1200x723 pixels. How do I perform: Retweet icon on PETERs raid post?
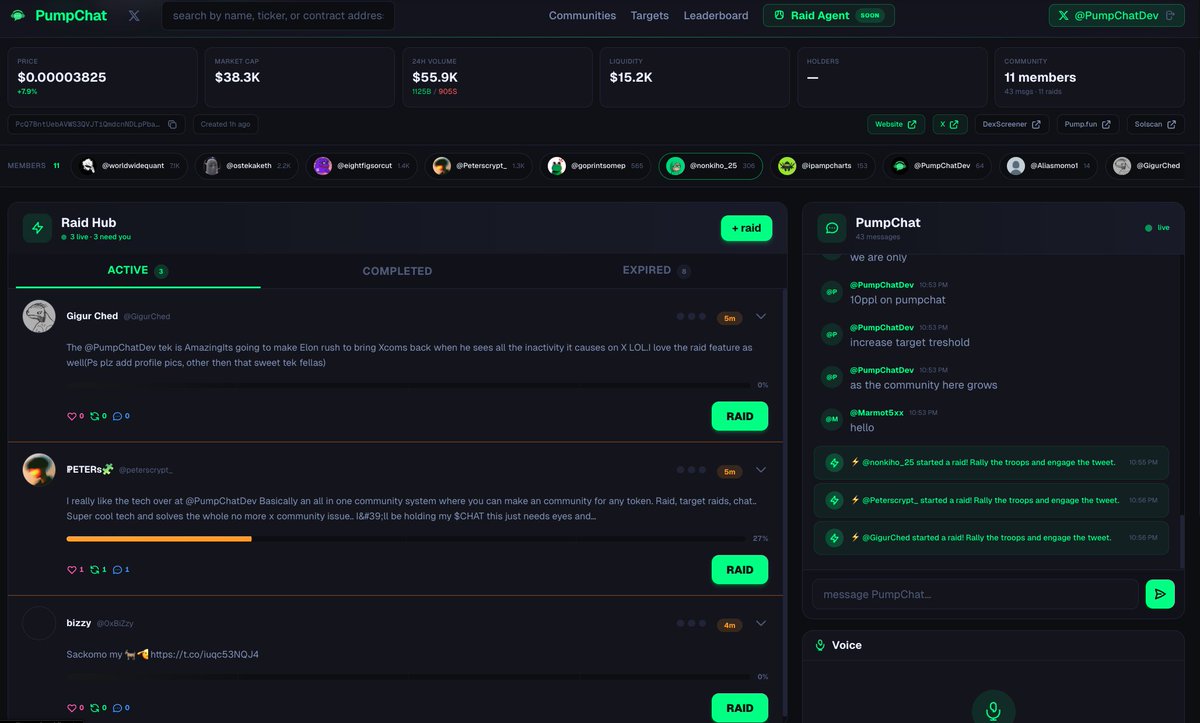95,570
